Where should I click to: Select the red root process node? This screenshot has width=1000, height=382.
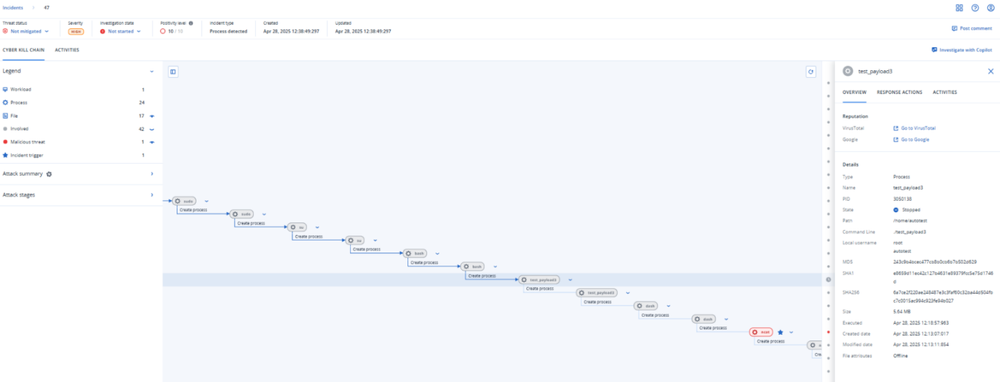click(x=761, y=332)
